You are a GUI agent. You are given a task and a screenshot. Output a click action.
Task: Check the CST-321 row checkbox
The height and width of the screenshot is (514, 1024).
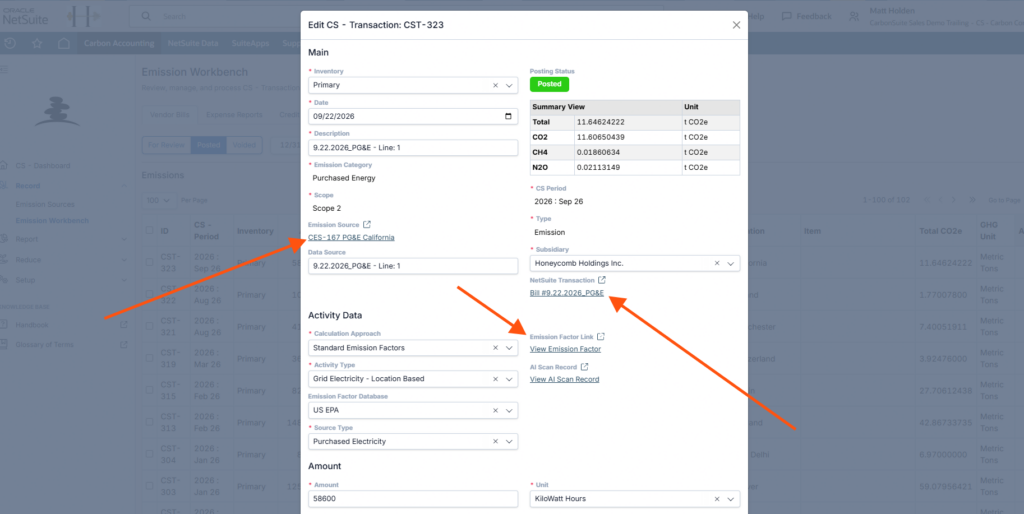coord(150,327)
